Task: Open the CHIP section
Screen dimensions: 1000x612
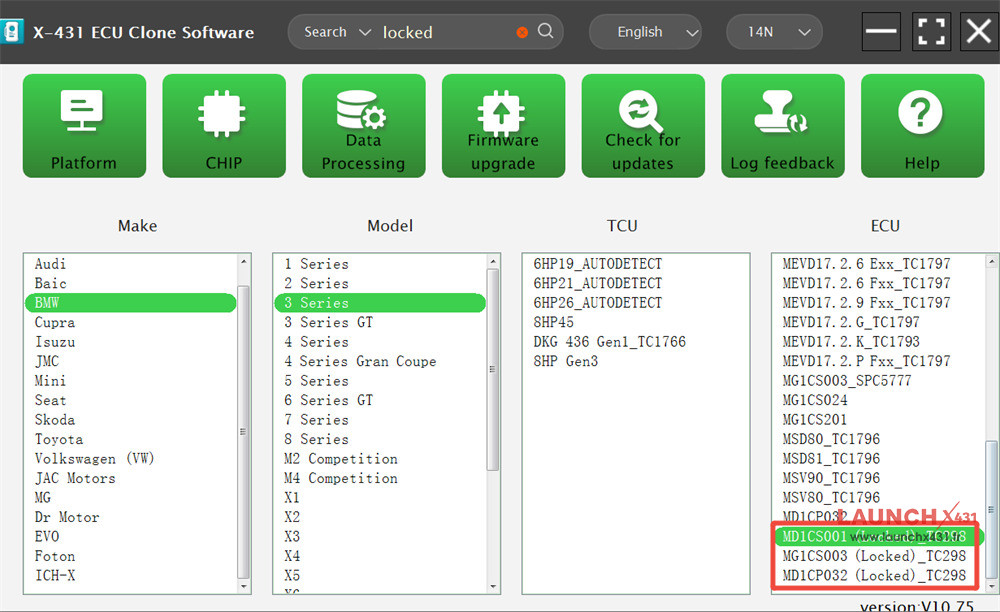Action: click(x=224, y=126)
